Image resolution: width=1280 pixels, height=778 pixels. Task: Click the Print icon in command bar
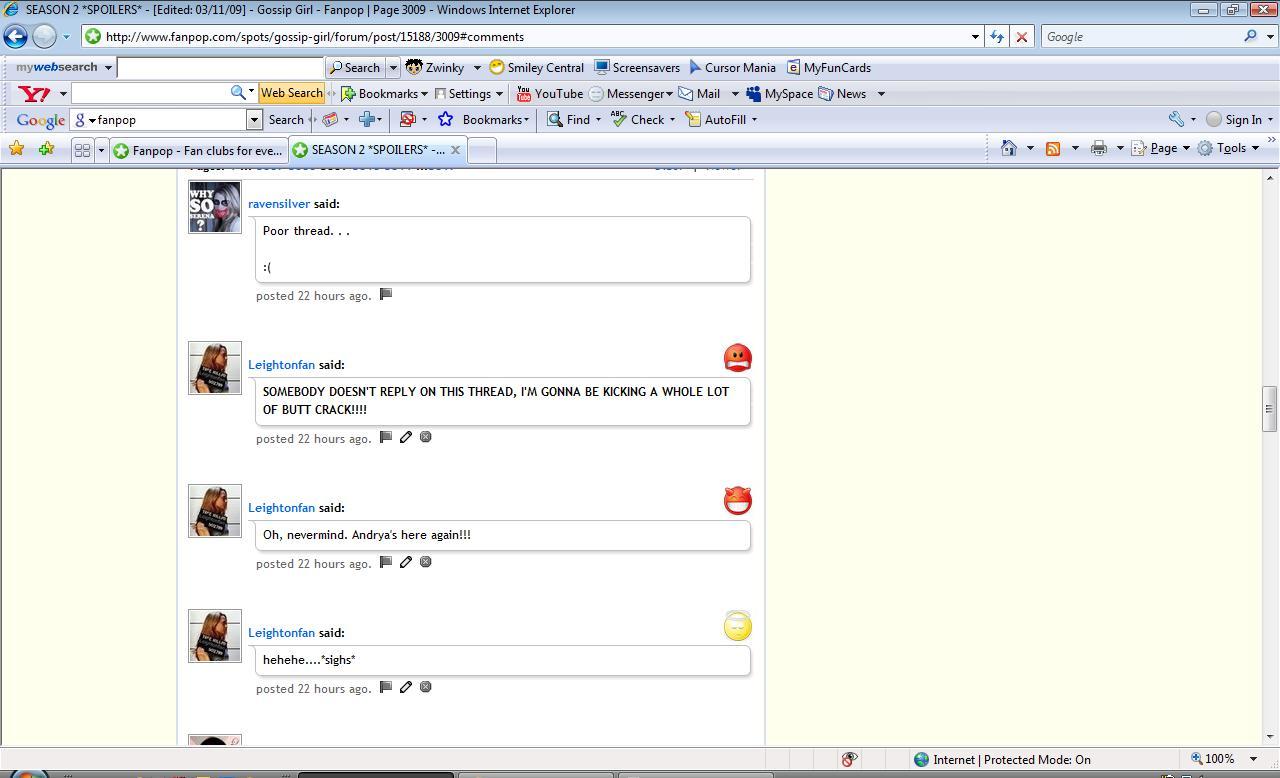1099,148
